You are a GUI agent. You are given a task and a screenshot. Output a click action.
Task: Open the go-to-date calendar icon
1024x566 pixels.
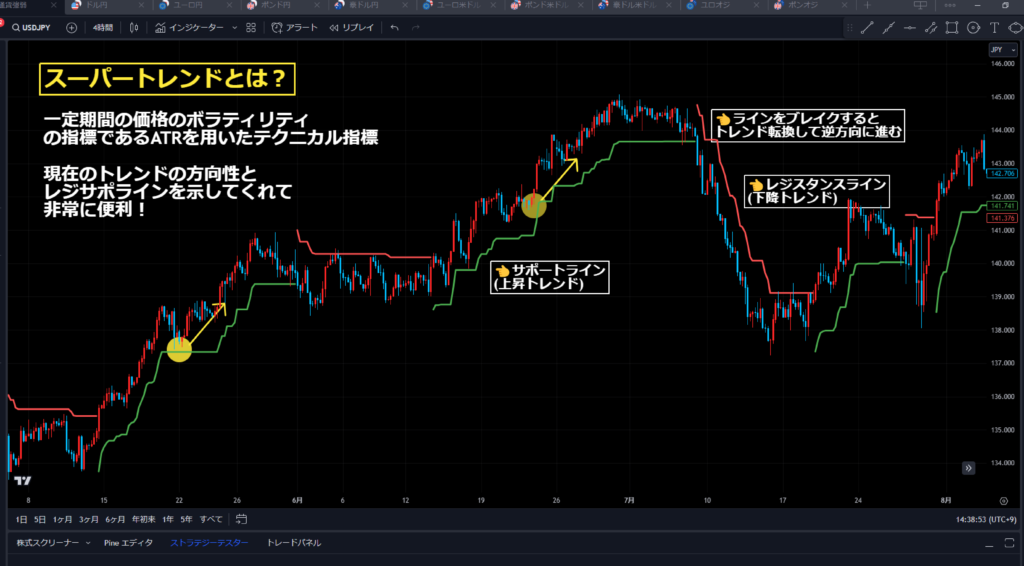(241, 519)
